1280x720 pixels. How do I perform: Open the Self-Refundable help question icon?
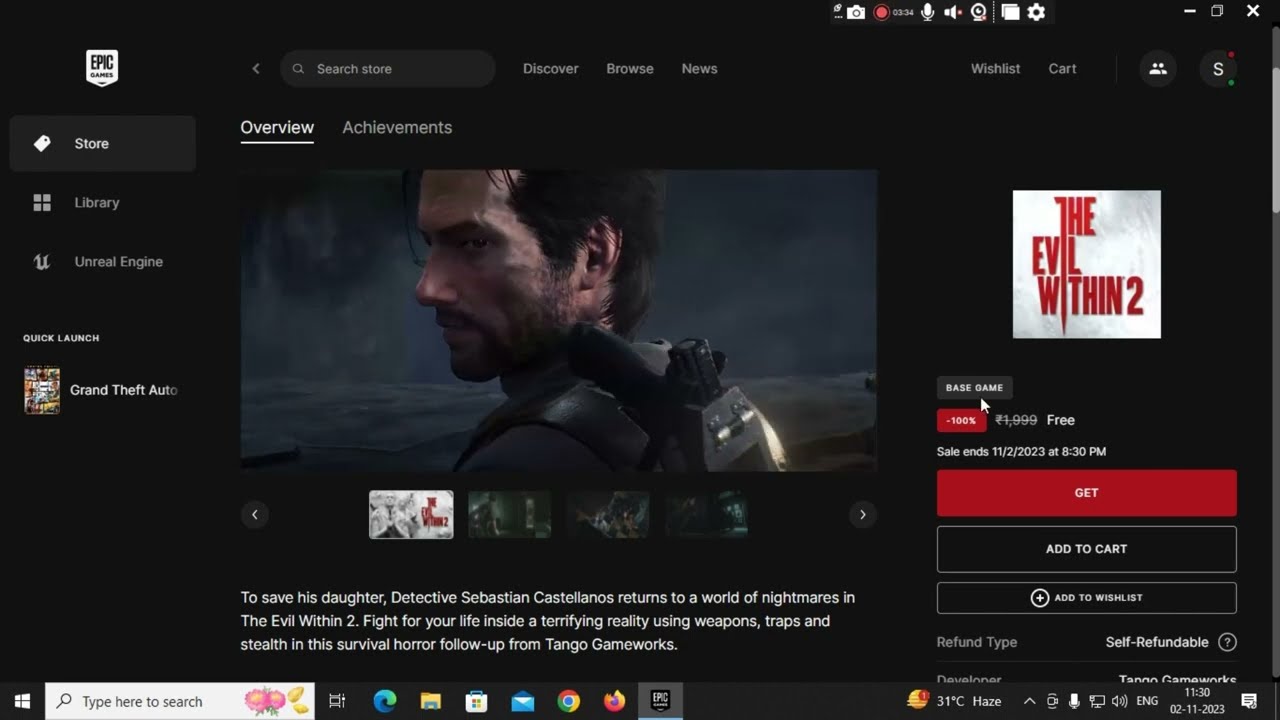[x=1227, y=642]
